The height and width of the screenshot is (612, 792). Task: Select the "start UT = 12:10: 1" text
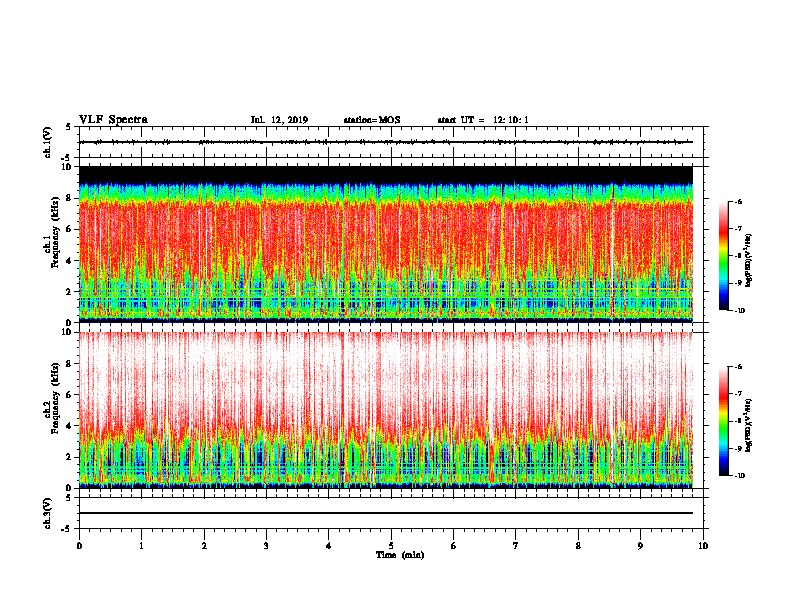[483, 120]
